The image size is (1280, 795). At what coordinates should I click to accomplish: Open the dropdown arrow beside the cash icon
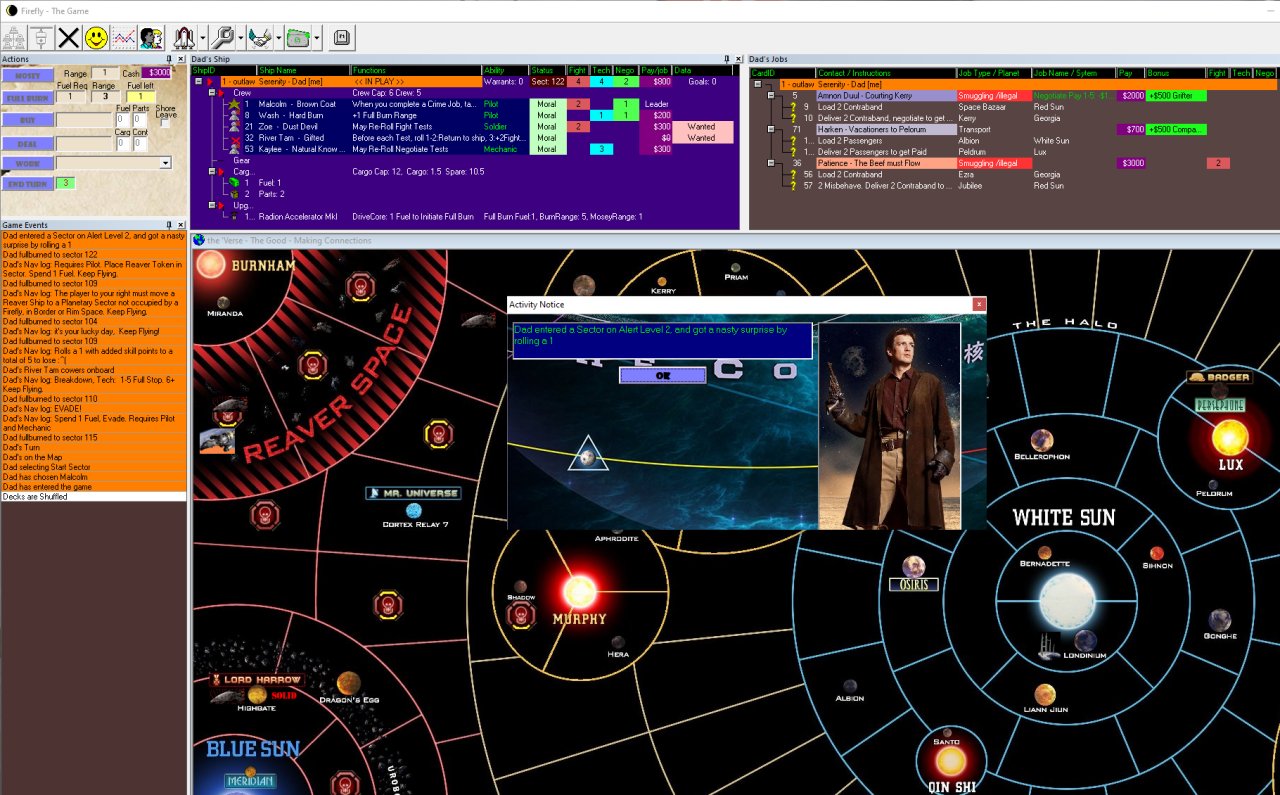317,38
